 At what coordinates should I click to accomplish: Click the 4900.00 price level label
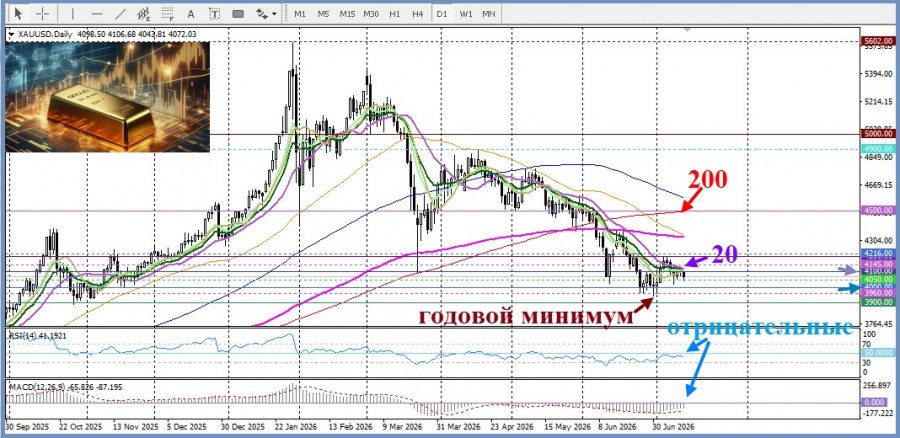pyautogui.click(x=878, y=149)
